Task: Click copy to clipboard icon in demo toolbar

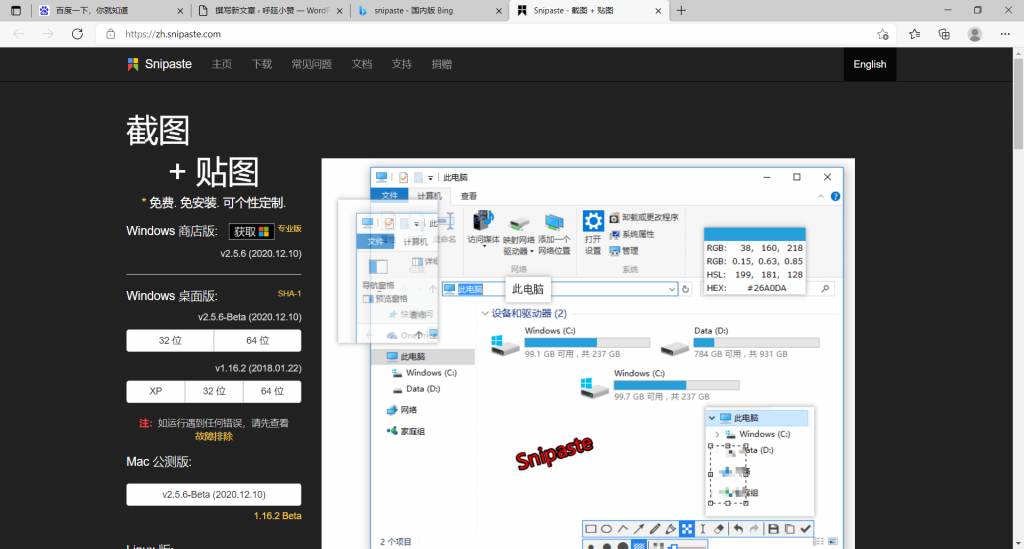Action: pyautogui.click(x=790, y=529)
